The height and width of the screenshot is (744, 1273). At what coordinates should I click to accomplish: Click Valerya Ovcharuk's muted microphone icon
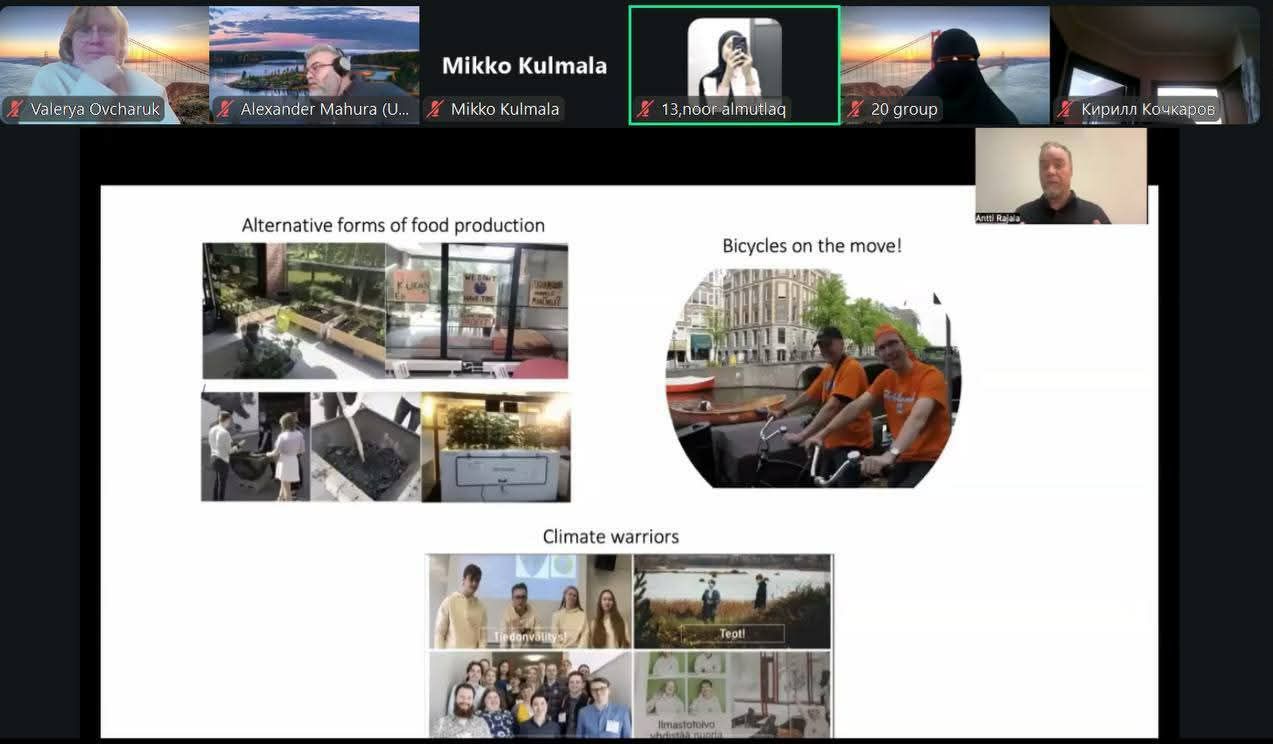(x=15, y=109)
